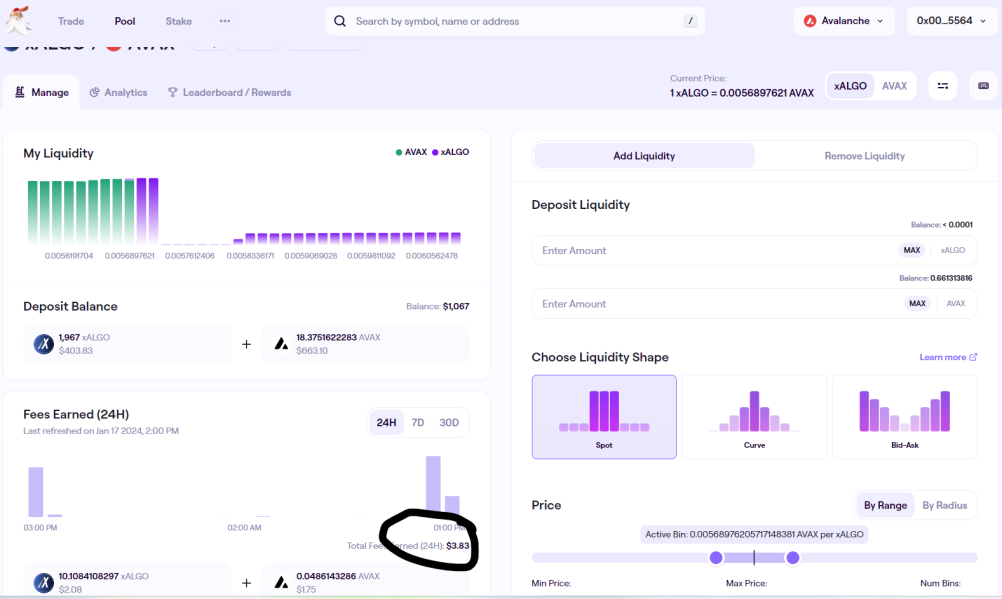1002x599 pixels.
Task: Open the 0x00...5564 wallet dropdown
Action: pos(952,21)
